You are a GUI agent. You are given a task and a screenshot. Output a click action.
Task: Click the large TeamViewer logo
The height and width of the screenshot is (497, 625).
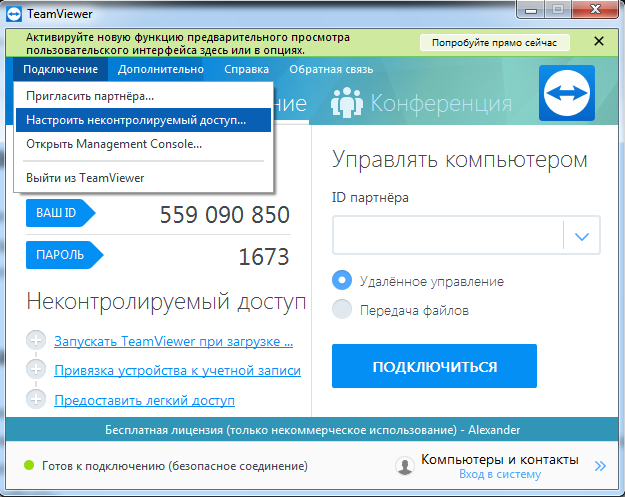click(x=567, y=93)
